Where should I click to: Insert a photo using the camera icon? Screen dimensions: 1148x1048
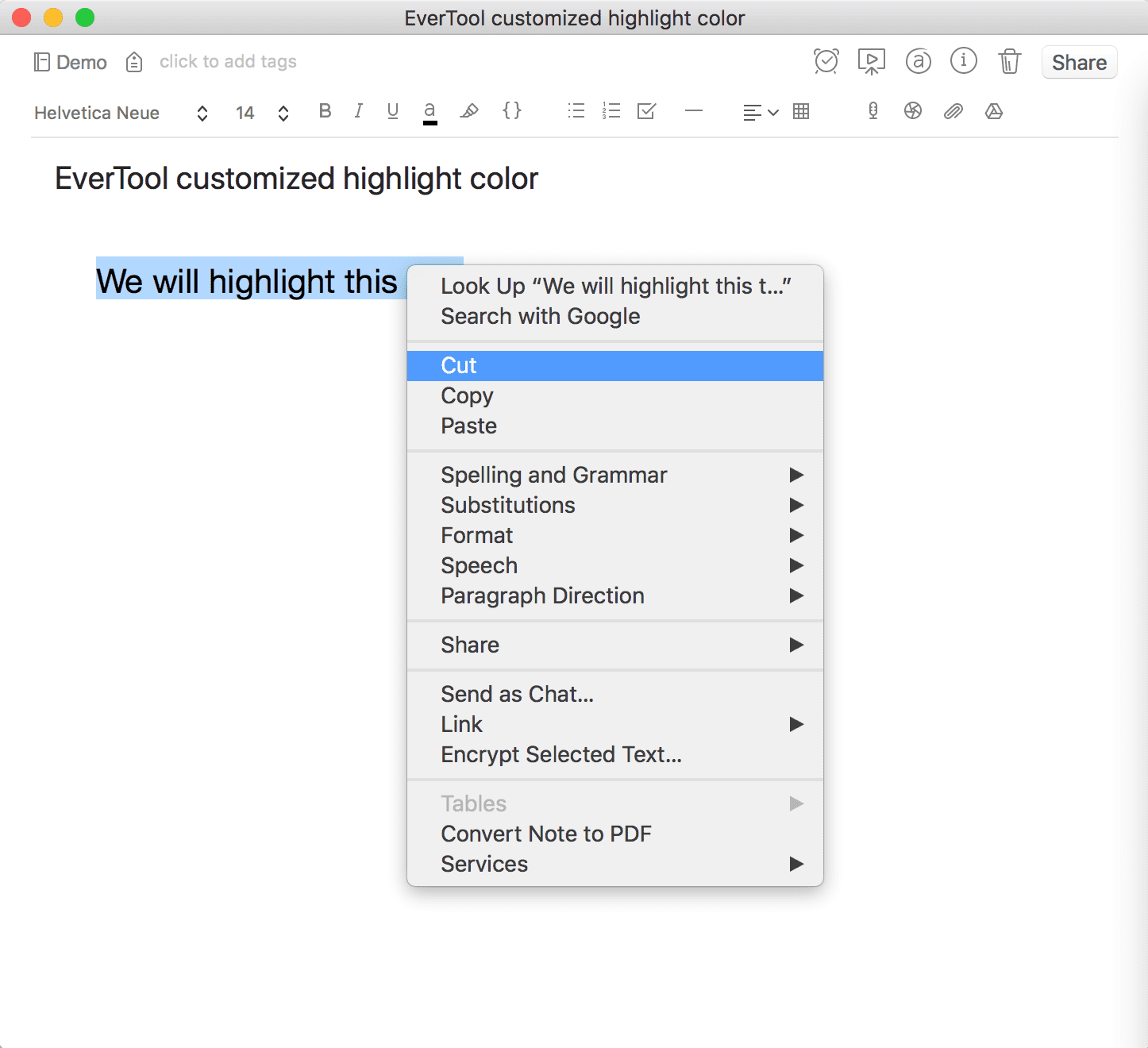912,112
